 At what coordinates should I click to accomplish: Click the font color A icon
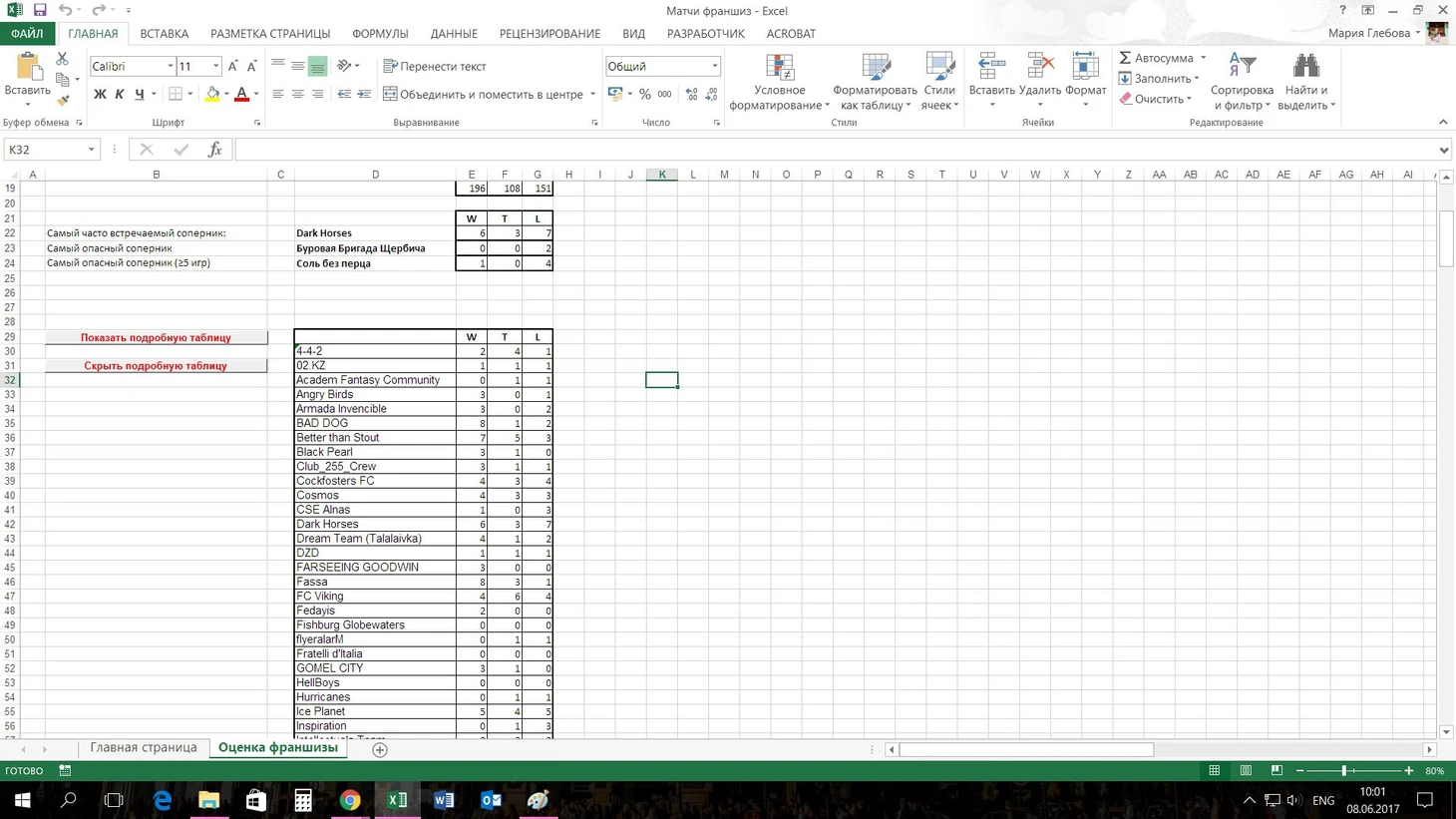[241, 94]
